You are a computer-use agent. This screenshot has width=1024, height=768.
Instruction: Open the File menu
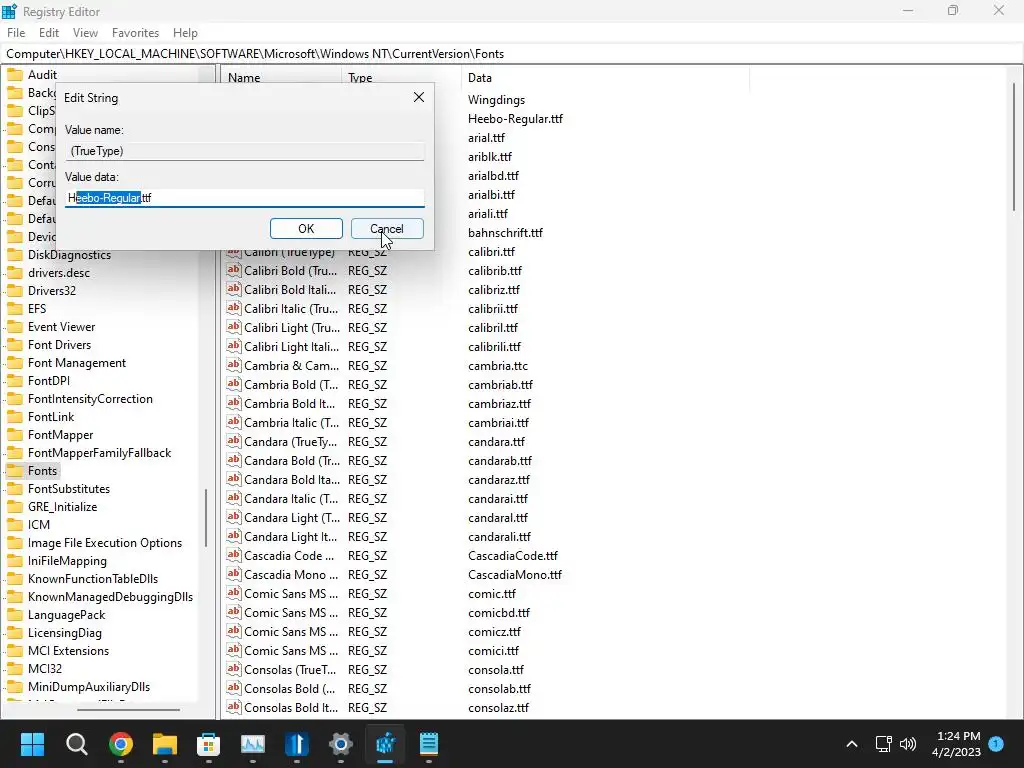(x=16, y=33)
